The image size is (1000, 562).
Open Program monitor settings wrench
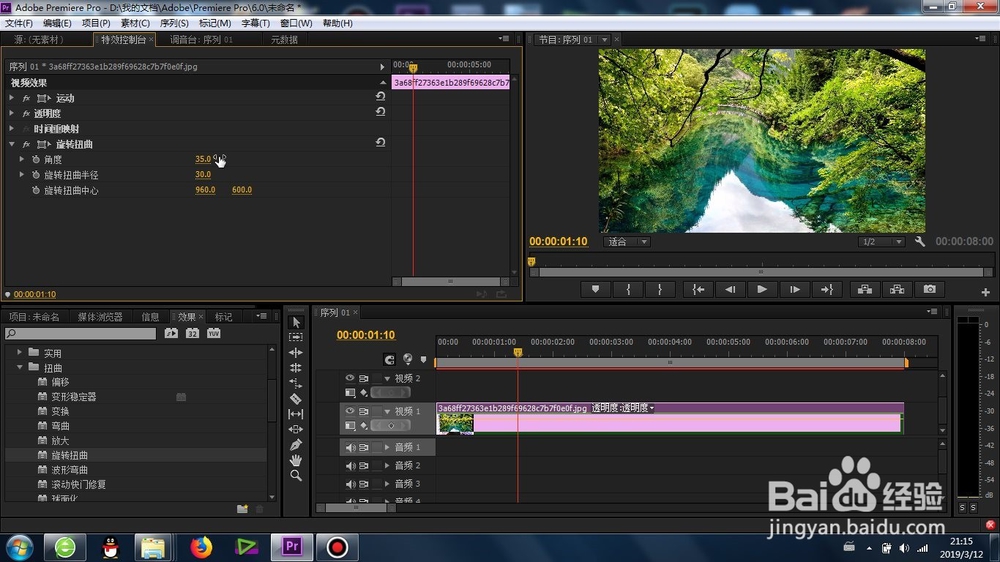point(920,242)
